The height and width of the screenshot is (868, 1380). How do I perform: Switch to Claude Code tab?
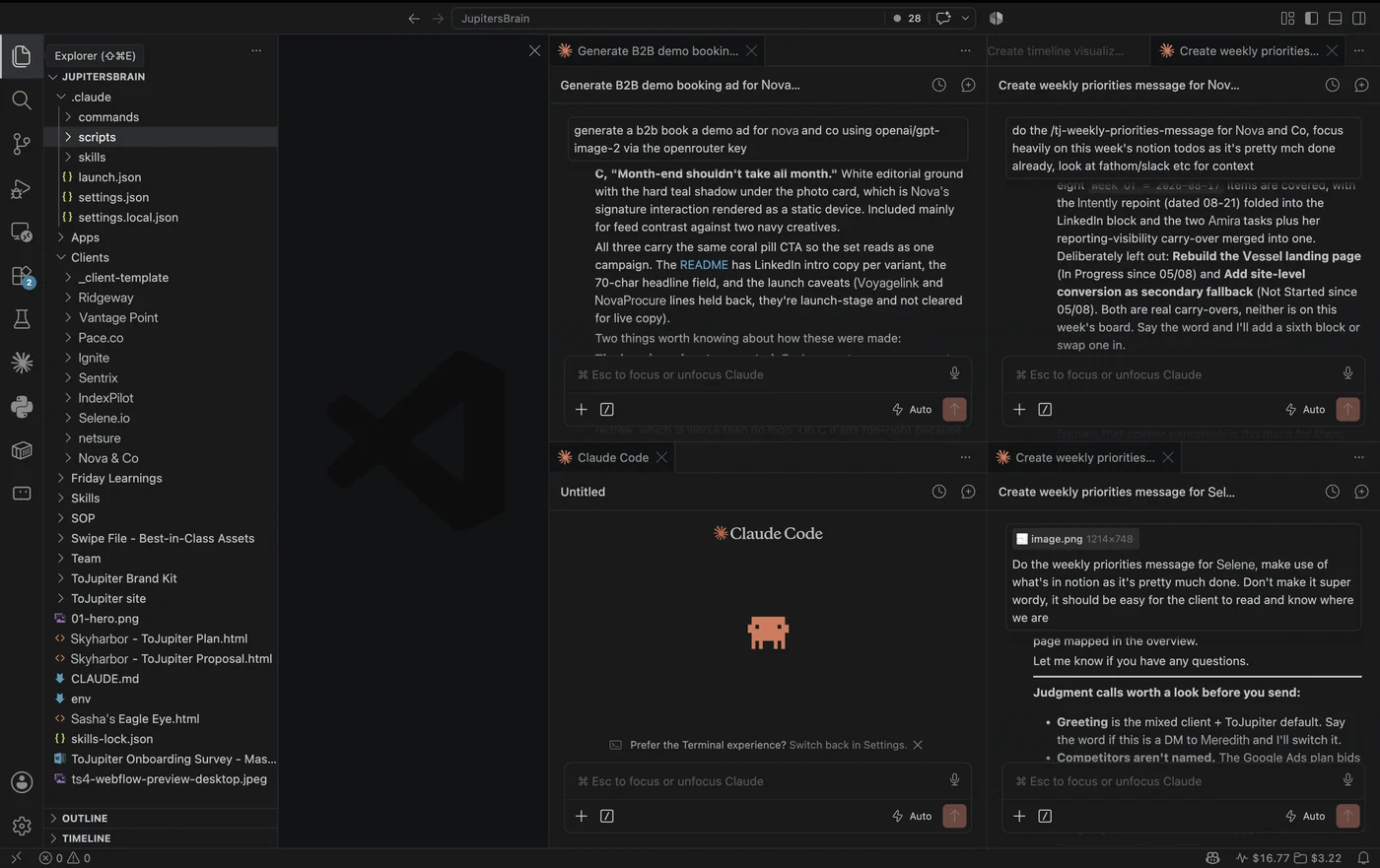pyautogui.click(x=612, y=457)
